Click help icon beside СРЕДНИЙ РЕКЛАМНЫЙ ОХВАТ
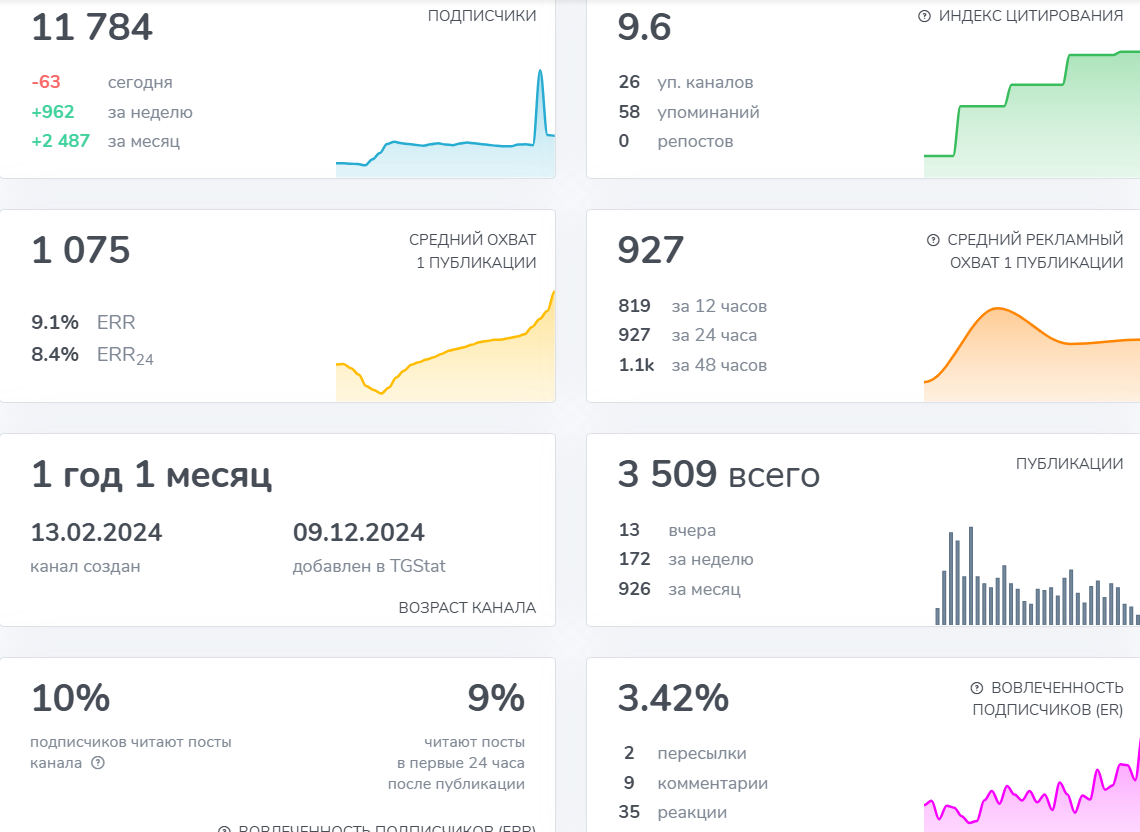The width and height of the screenshot is (1140, 832). point(933,240)
